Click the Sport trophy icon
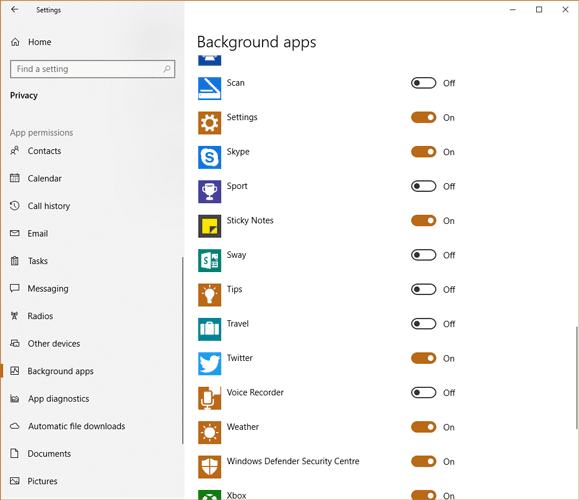Viewport: 579px width, 500px height. [x=209, y=192]
